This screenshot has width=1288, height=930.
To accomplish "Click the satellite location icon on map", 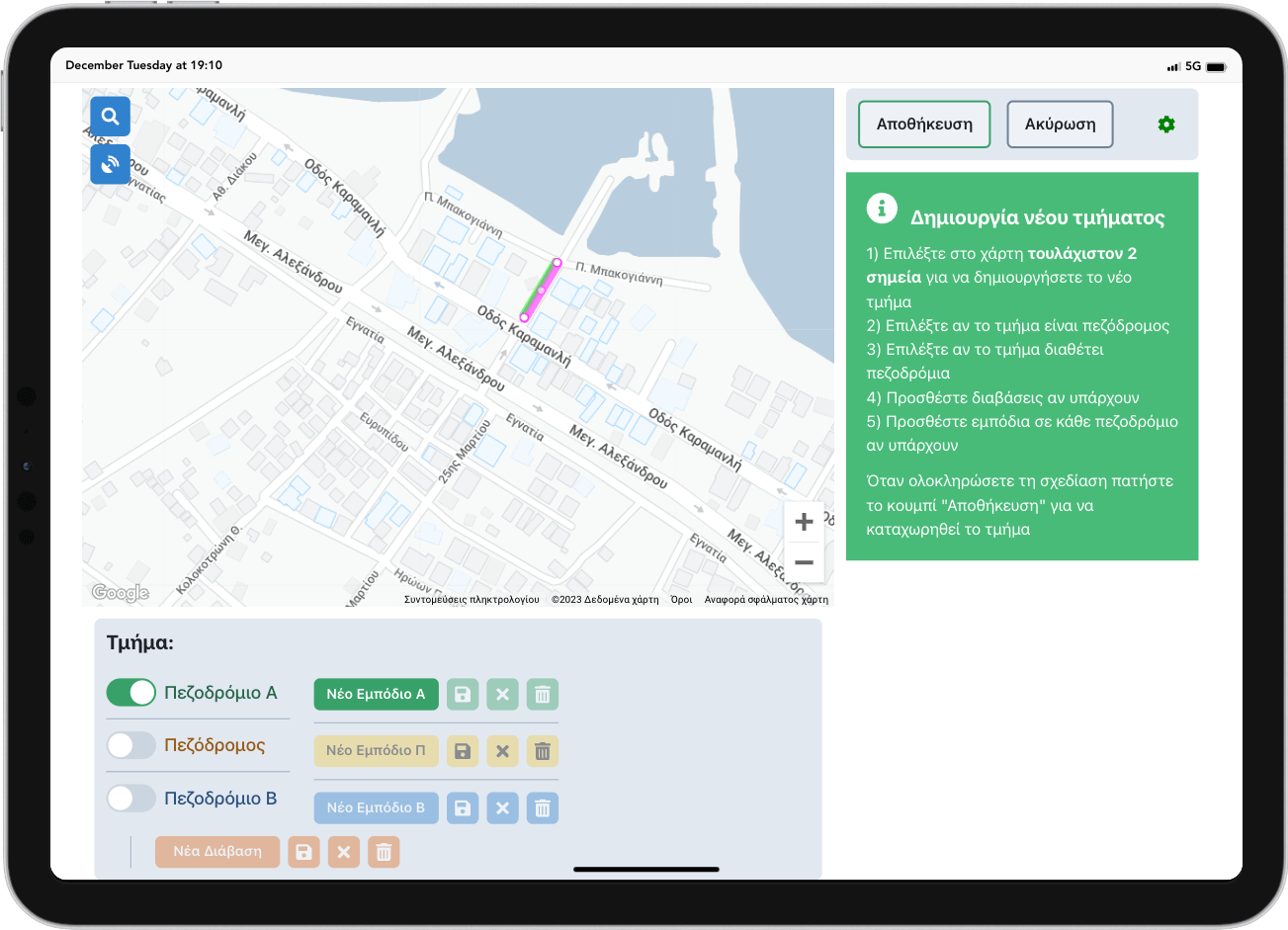I will click(x=110, y=164).
